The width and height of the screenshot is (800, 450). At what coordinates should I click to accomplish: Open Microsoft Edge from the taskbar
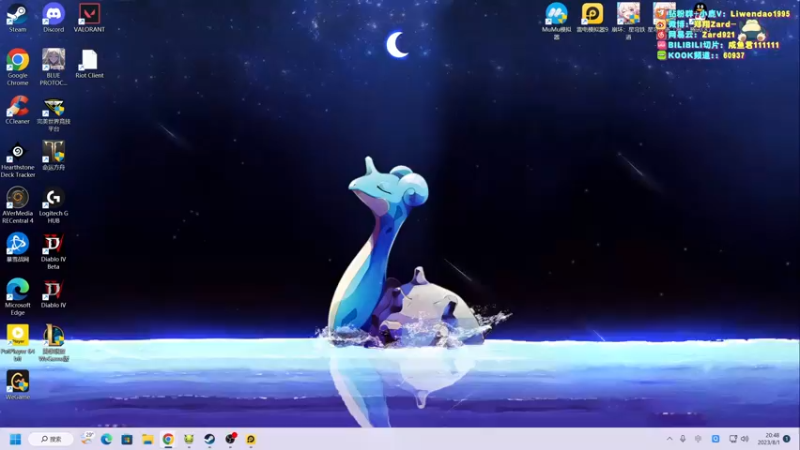(x=106, y=439)
